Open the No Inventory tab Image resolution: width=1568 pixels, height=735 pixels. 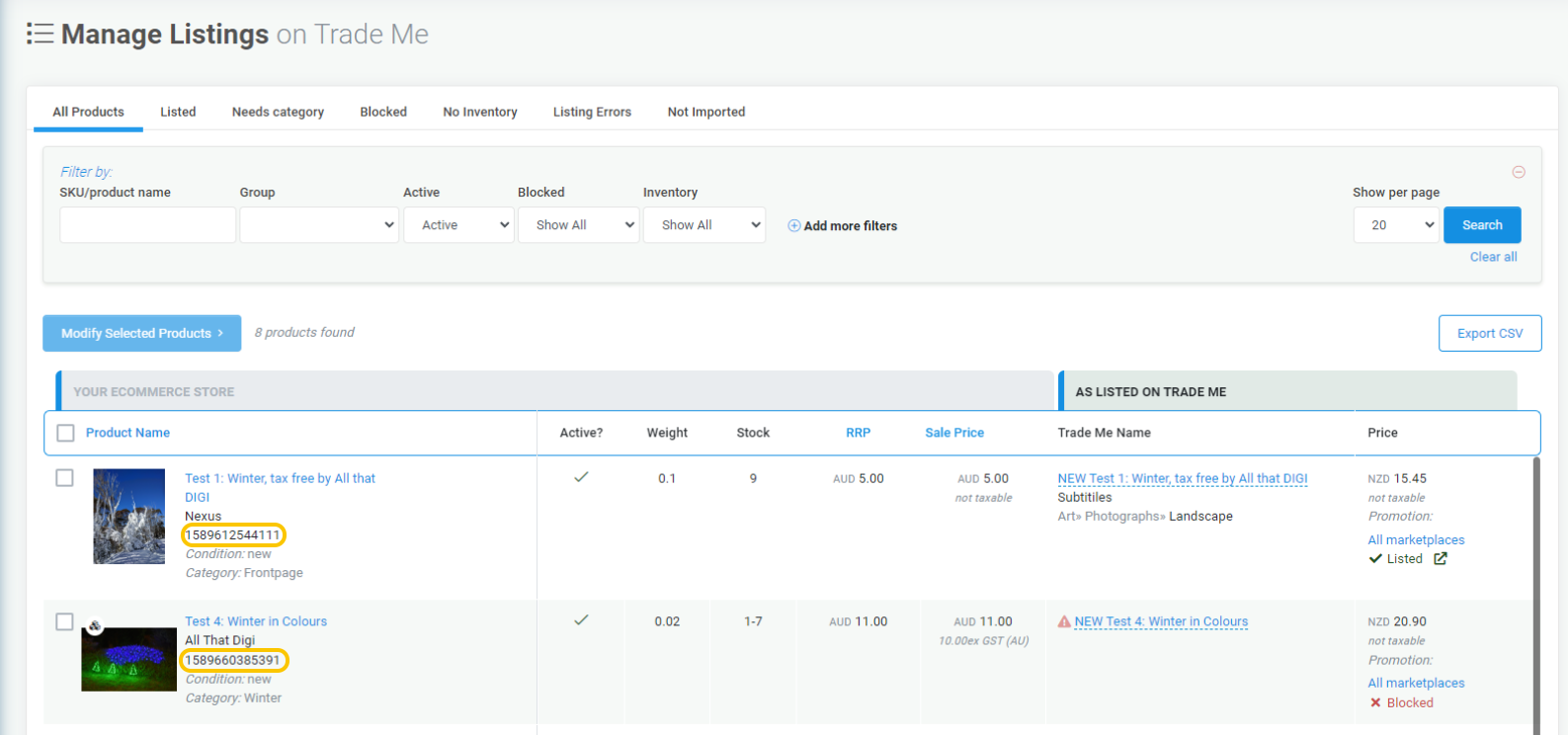[480, 112]
